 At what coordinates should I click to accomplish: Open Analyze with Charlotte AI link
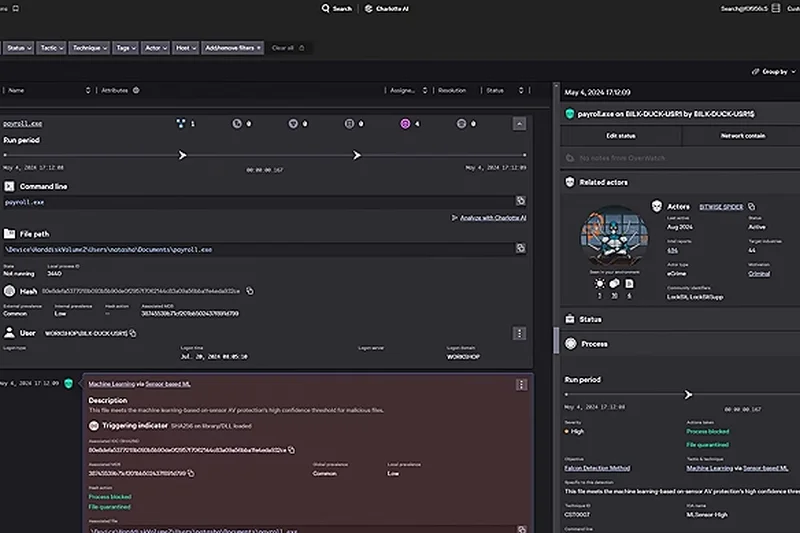click(493, 217)
